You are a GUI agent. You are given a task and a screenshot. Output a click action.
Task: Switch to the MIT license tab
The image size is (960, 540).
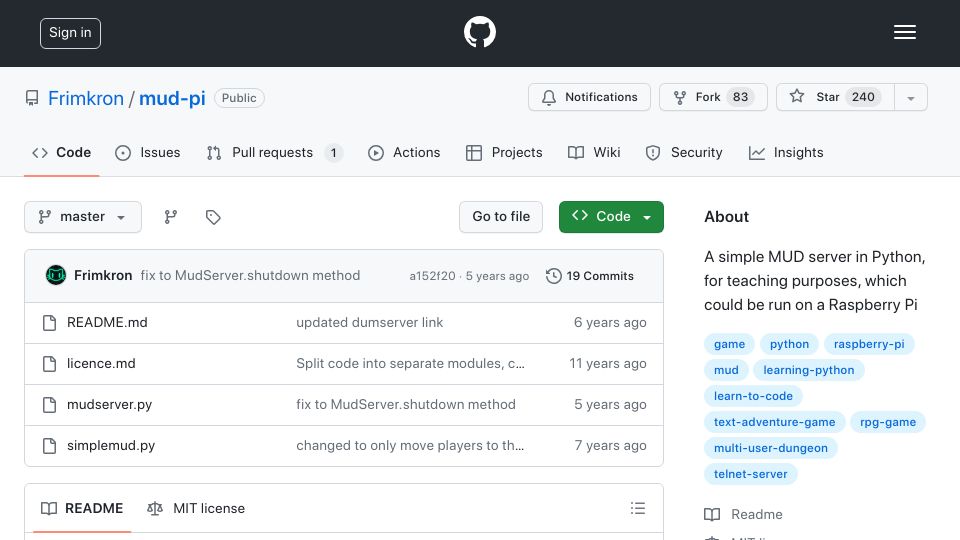click(x=196, y=508)
